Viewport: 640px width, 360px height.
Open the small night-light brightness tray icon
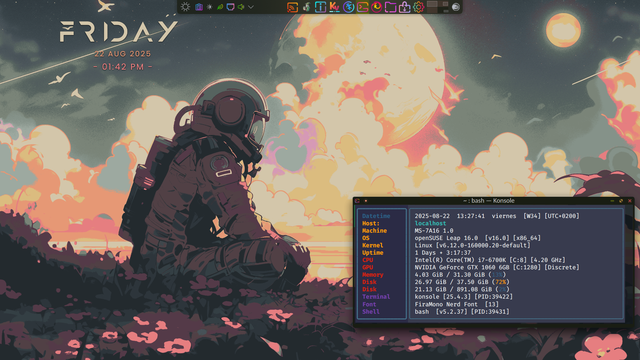[209, 7]
